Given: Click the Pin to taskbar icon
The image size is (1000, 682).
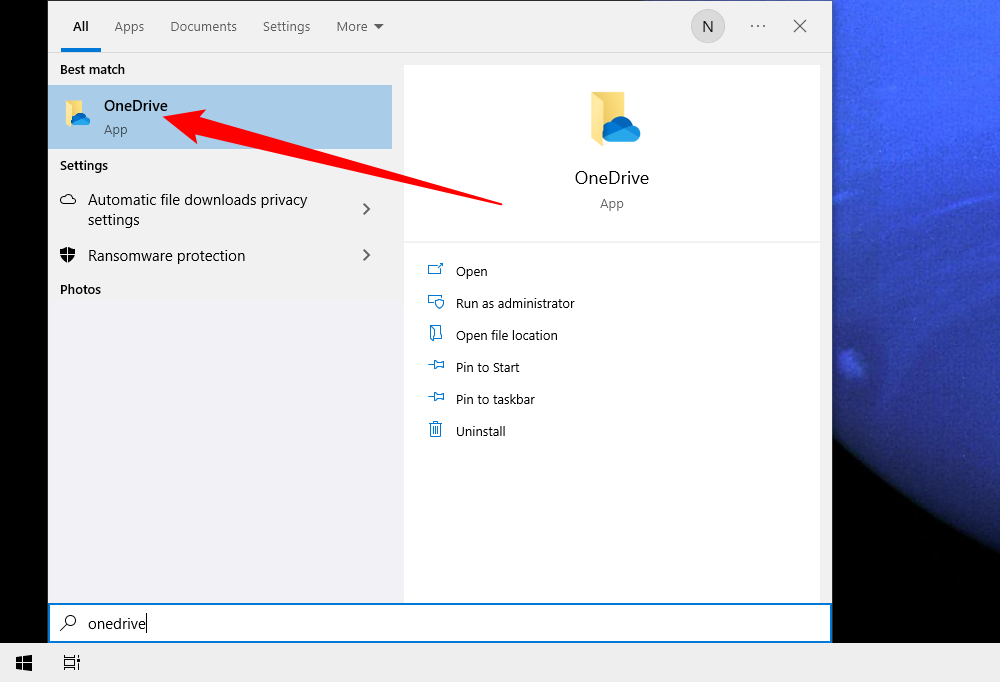Looking at the screenshot, I should (x=436, y=398).
